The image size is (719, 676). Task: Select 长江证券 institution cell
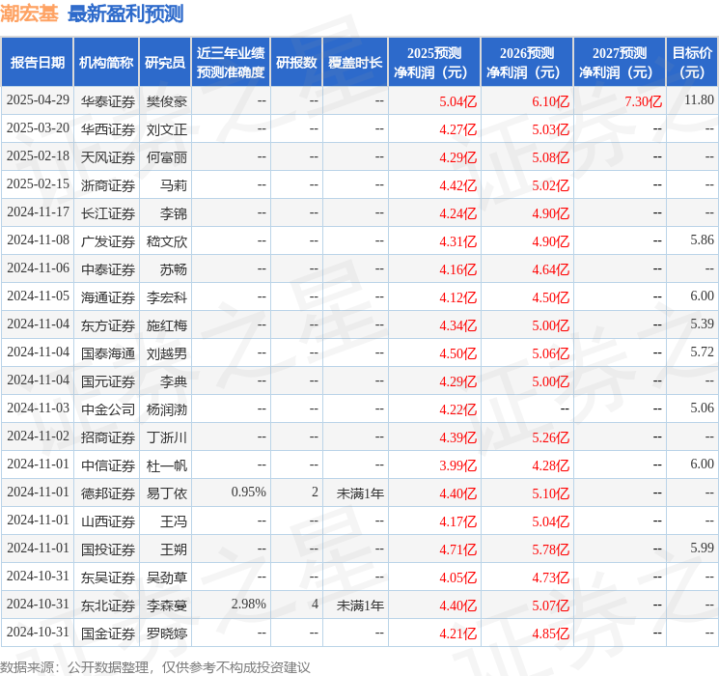[108, 213]
